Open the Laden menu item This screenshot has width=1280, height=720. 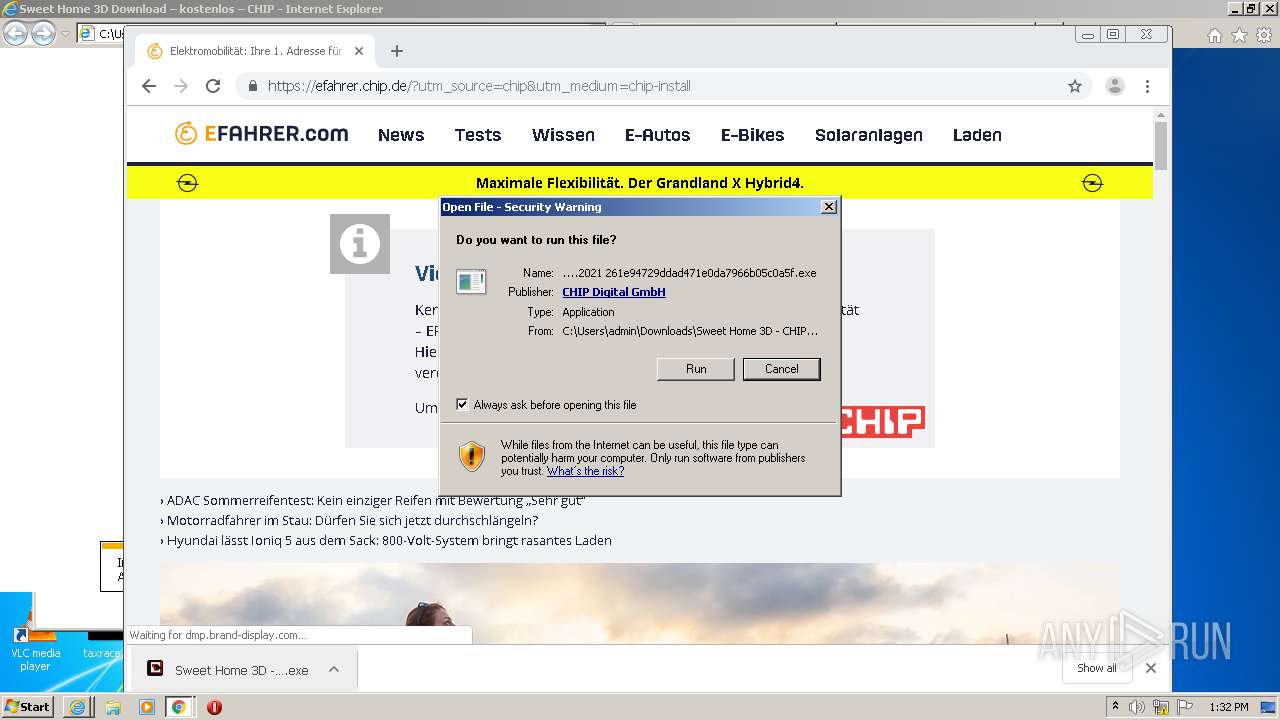coord(977,135)
